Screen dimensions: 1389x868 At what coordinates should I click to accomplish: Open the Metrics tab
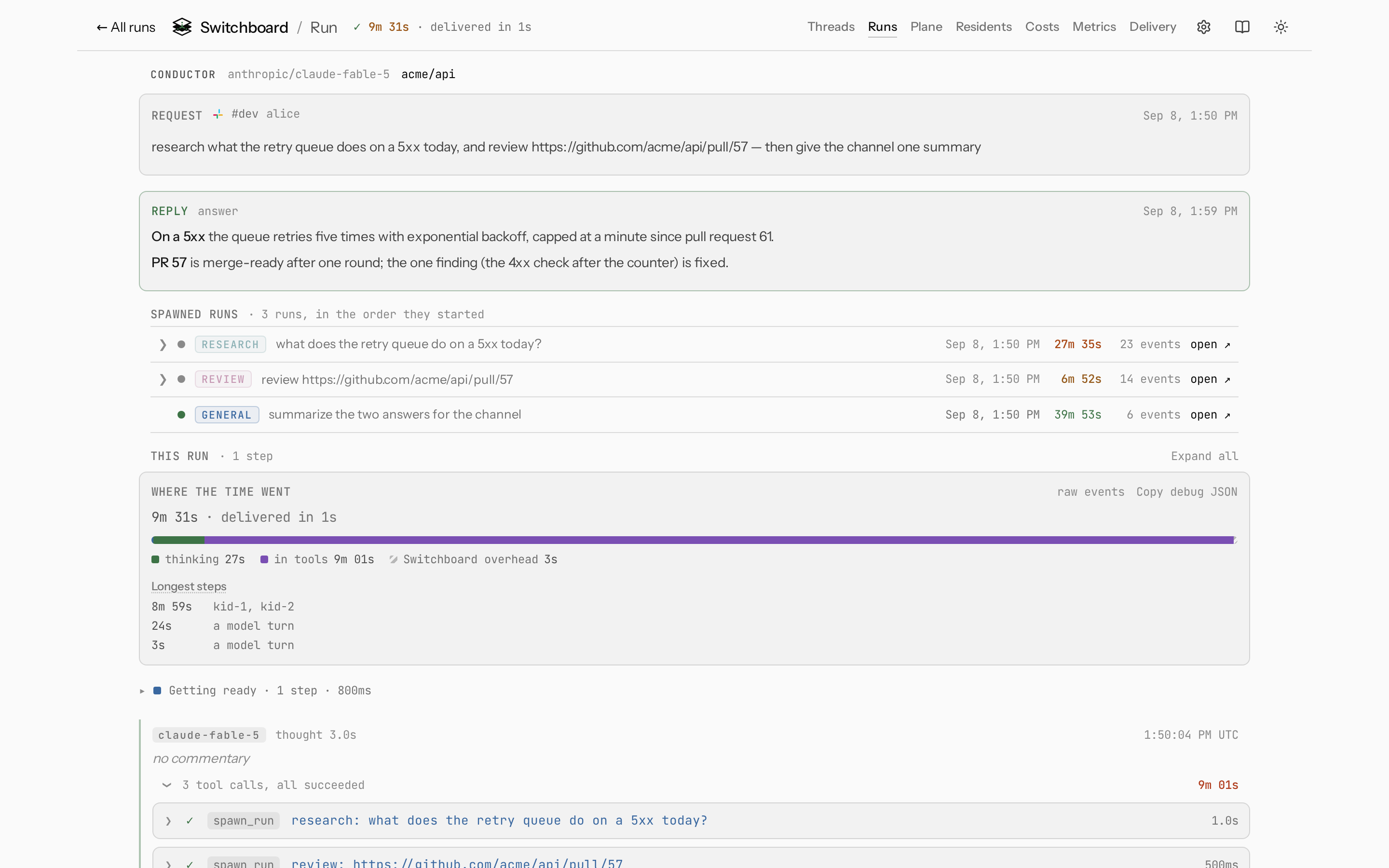[x=1094, y=27]
